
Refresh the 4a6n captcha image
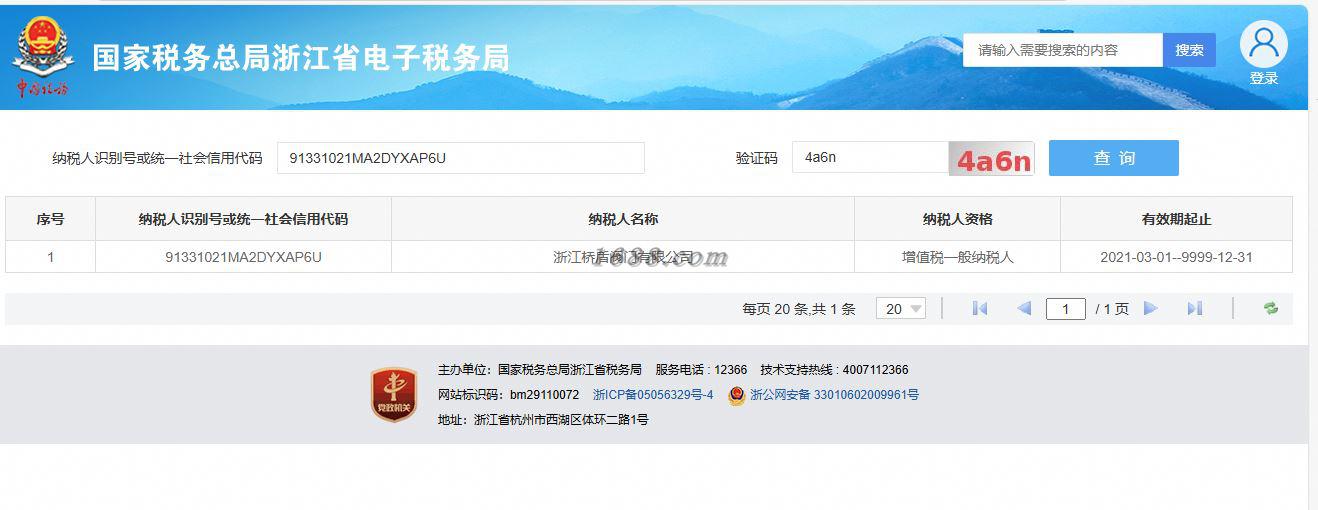[x=991, y=159]
